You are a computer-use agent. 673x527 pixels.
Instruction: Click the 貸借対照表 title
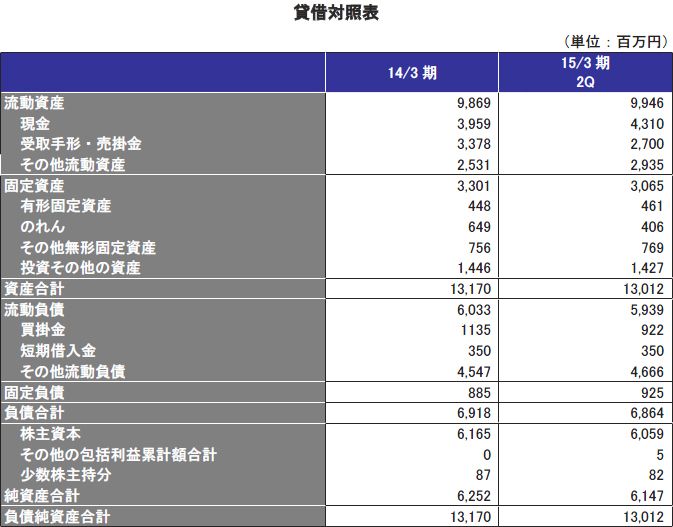(337, 13)
